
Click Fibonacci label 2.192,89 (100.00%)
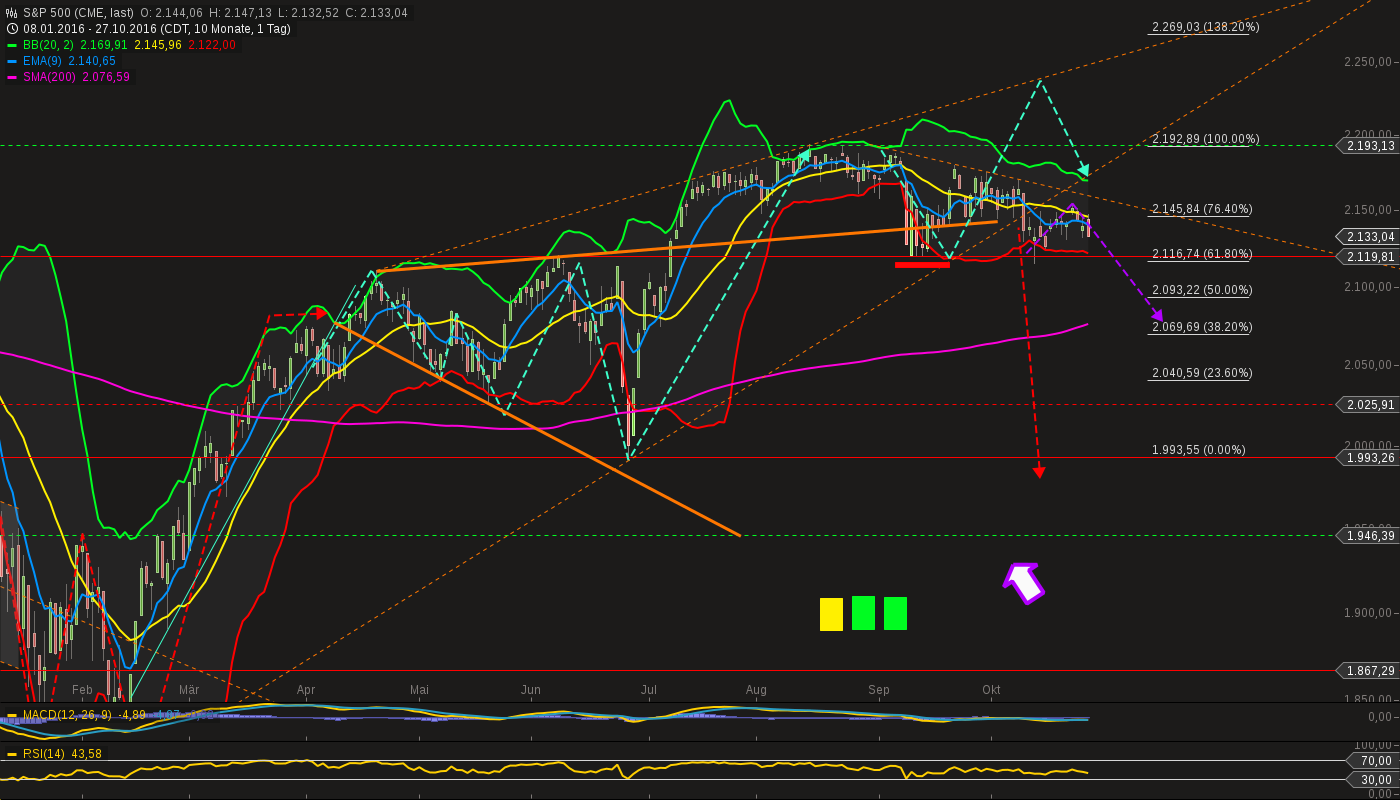click(1205, 139)
